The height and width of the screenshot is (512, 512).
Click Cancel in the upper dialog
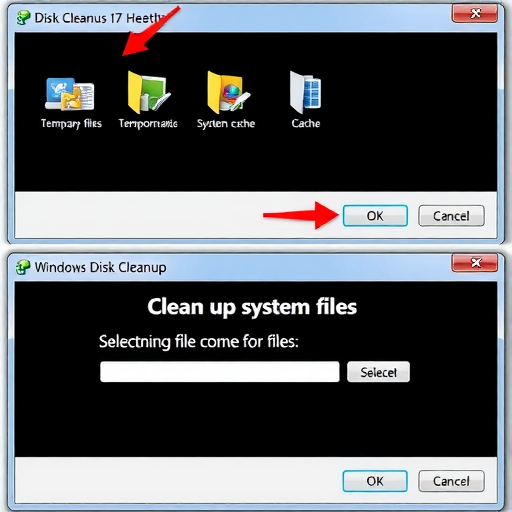[x=451, y=216]
